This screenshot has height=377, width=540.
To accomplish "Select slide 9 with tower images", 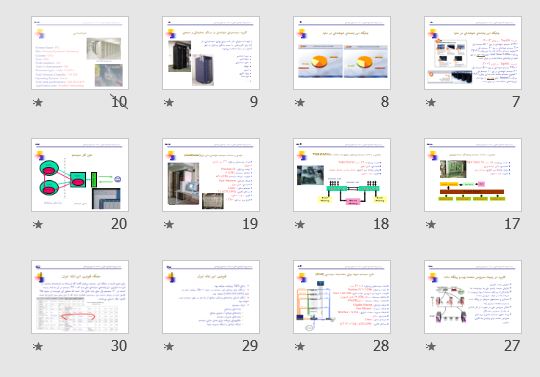I will click(211, 53).
